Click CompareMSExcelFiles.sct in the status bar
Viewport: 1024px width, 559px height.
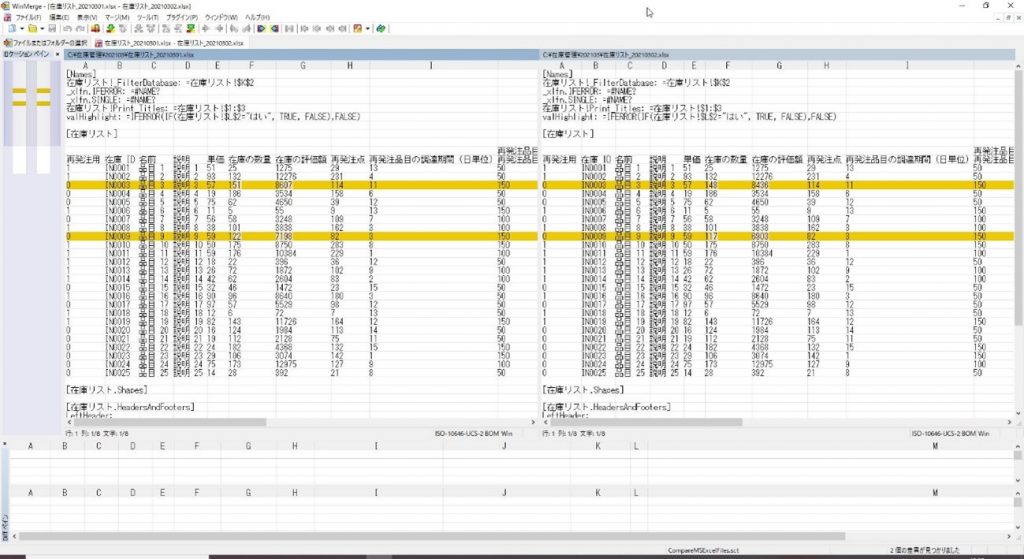pos(703,551)
